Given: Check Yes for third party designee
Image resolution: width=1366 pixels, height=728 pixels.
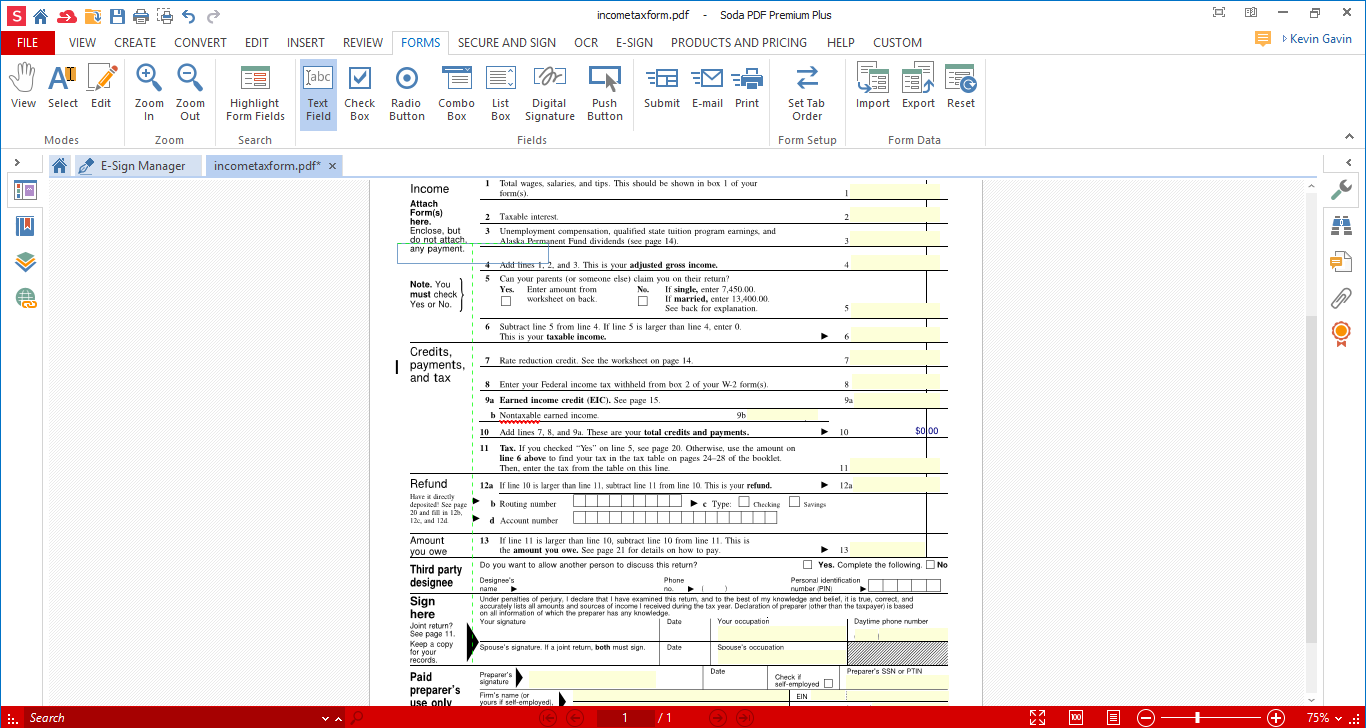Looking at the screenshot, I should tap(808, 565).
